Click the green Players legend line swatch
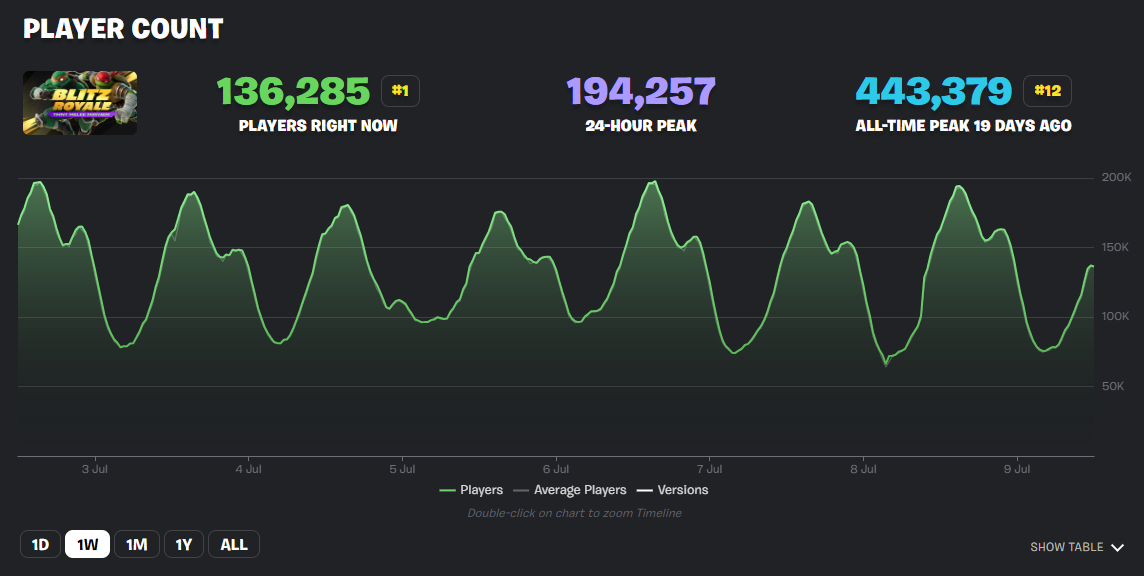This screenshot has height=576, width=1144. click(x=447, y=490)
